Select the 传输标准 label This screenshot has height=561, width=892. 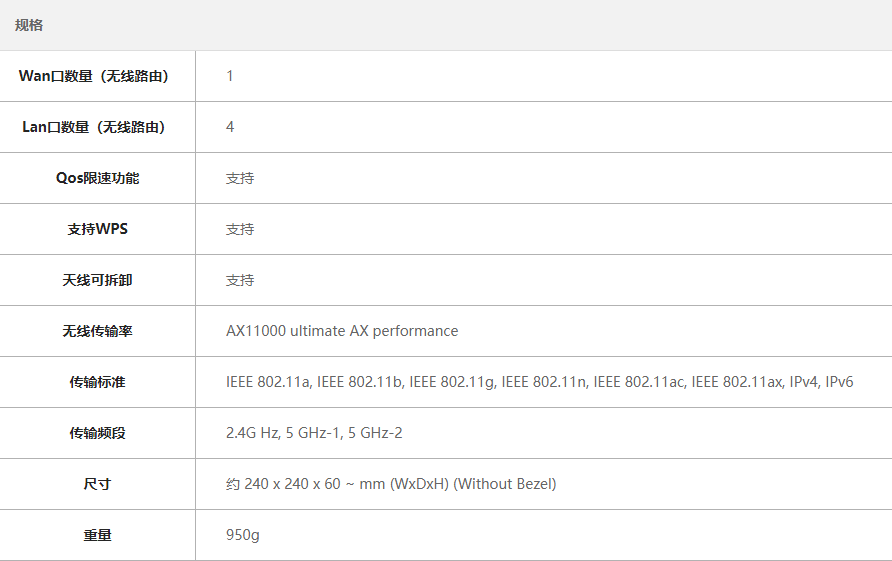point(97,382)
